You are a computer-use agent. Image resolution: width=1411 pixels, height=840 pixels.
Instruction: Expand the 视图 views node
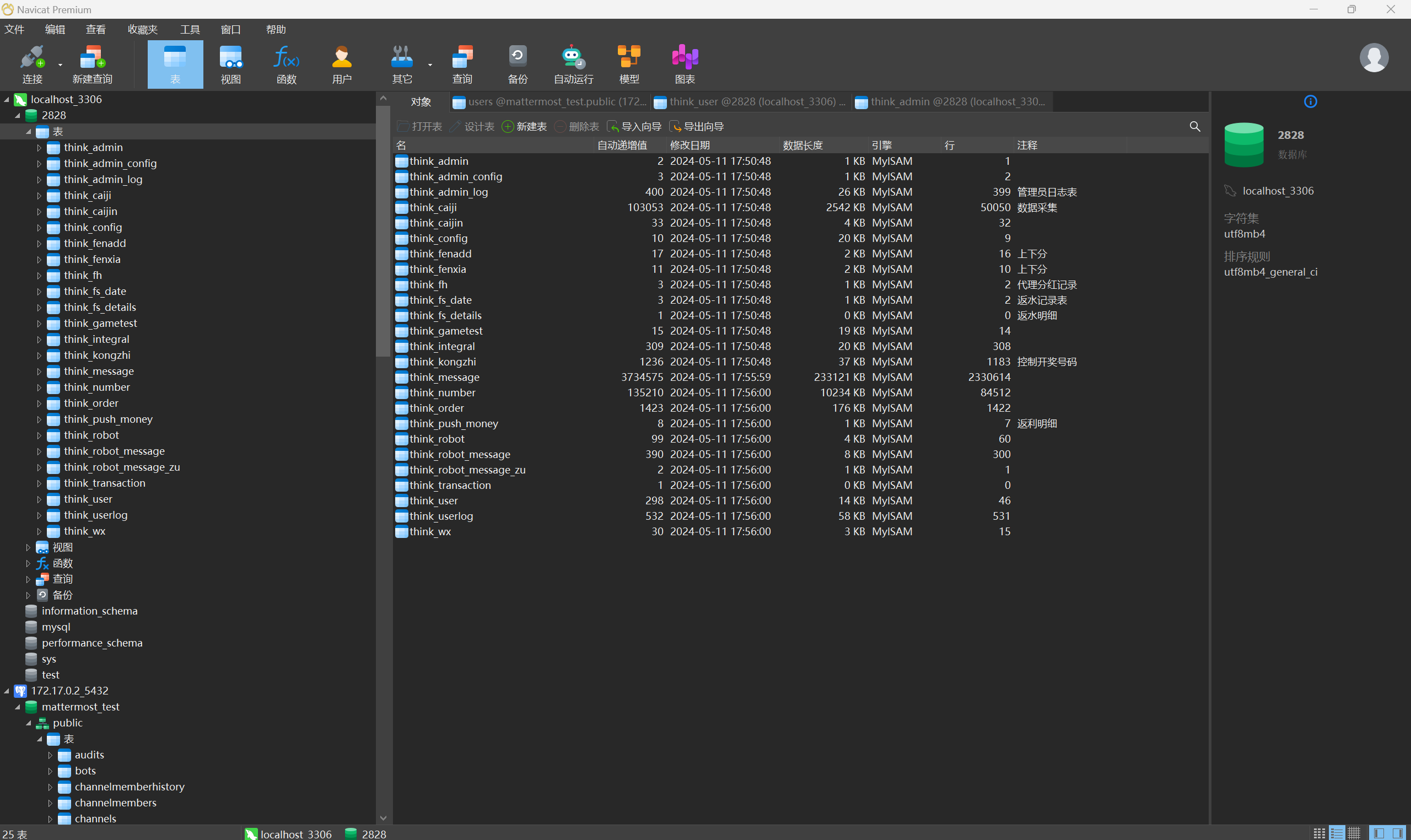[x=28, y=547]
